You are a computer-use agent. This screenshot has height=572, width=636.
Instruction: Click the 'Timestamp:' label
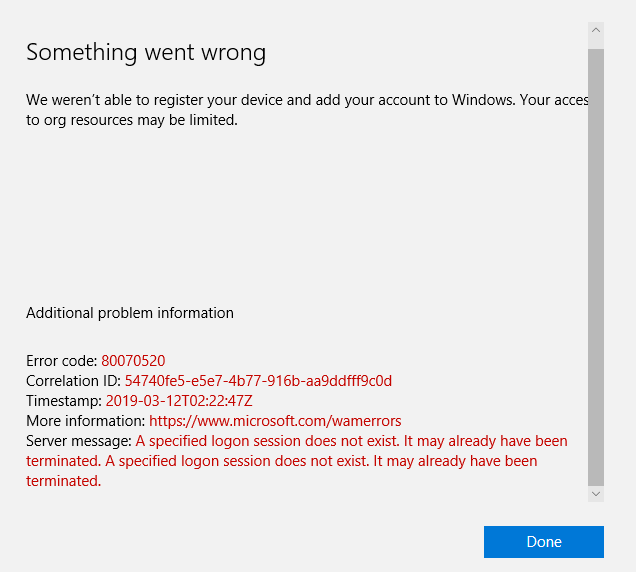[x=64, y=401]
